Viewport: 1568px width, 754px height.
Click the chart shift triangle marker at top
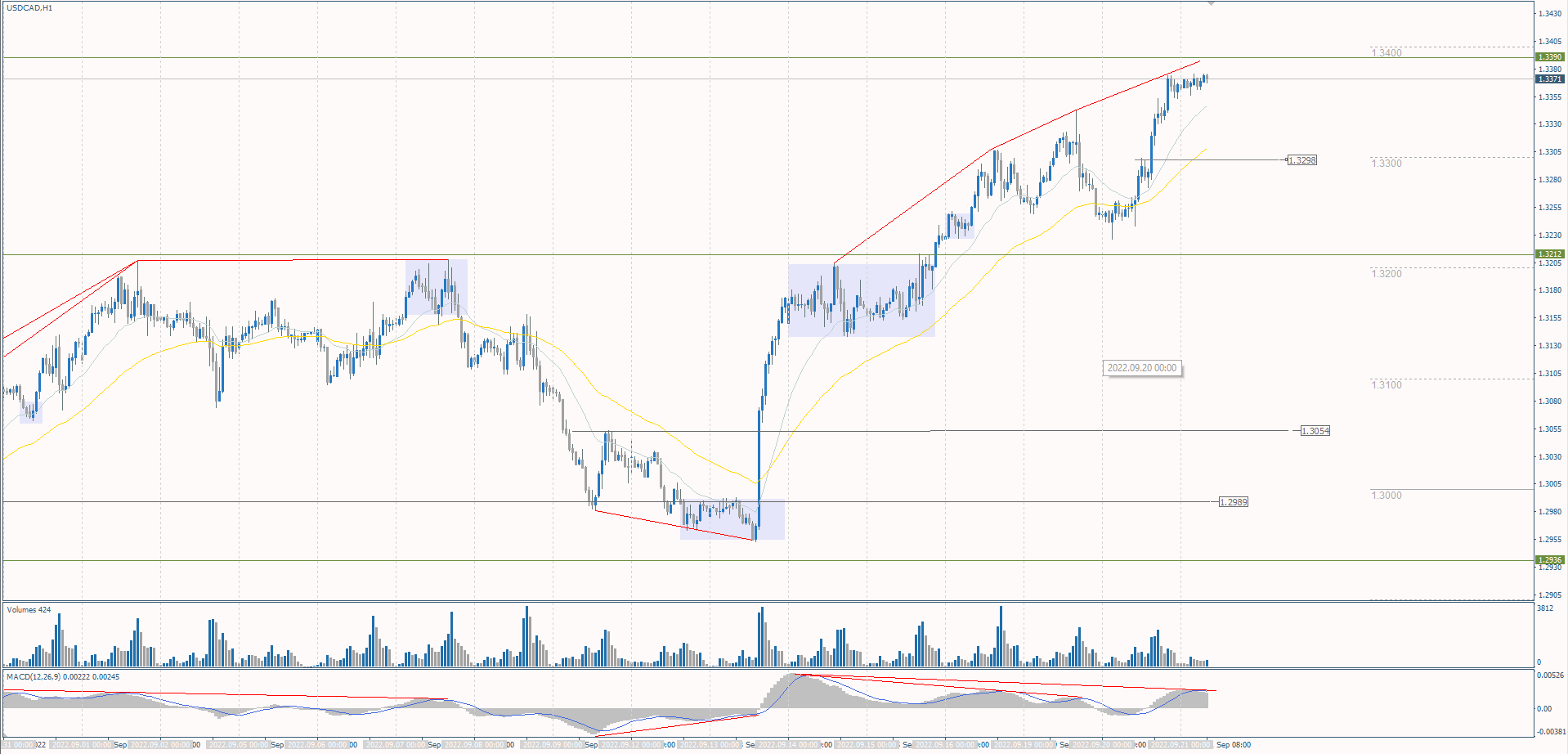point(1211,4)
